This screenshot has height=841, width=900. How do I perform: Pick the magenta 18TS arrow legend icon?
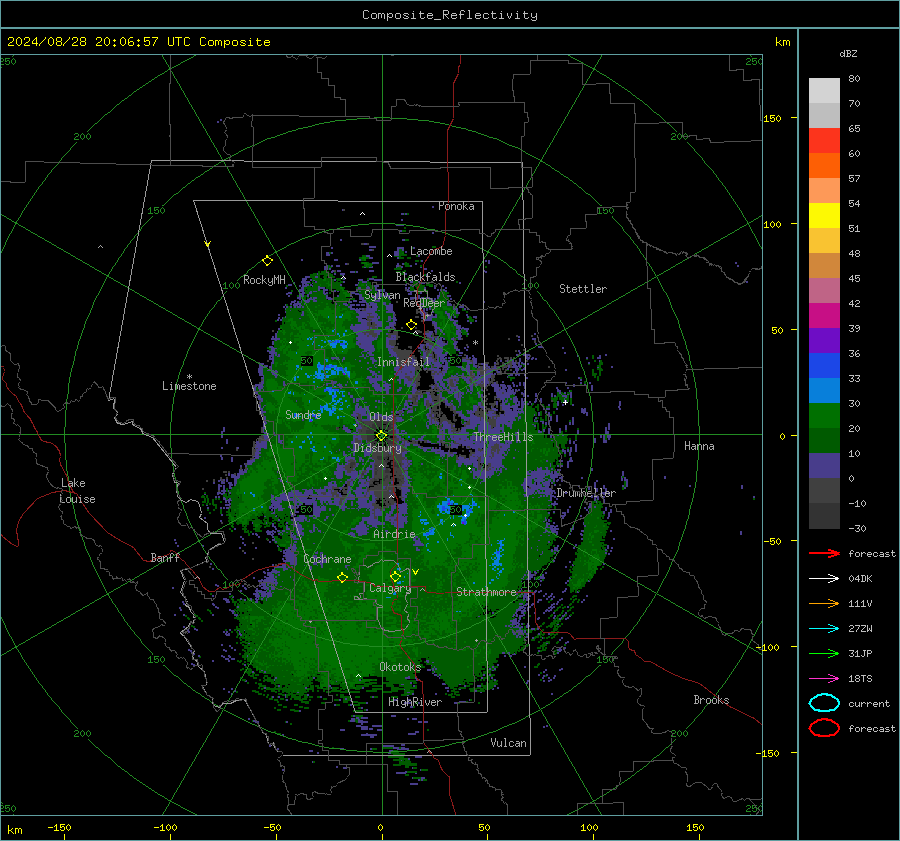824,679
